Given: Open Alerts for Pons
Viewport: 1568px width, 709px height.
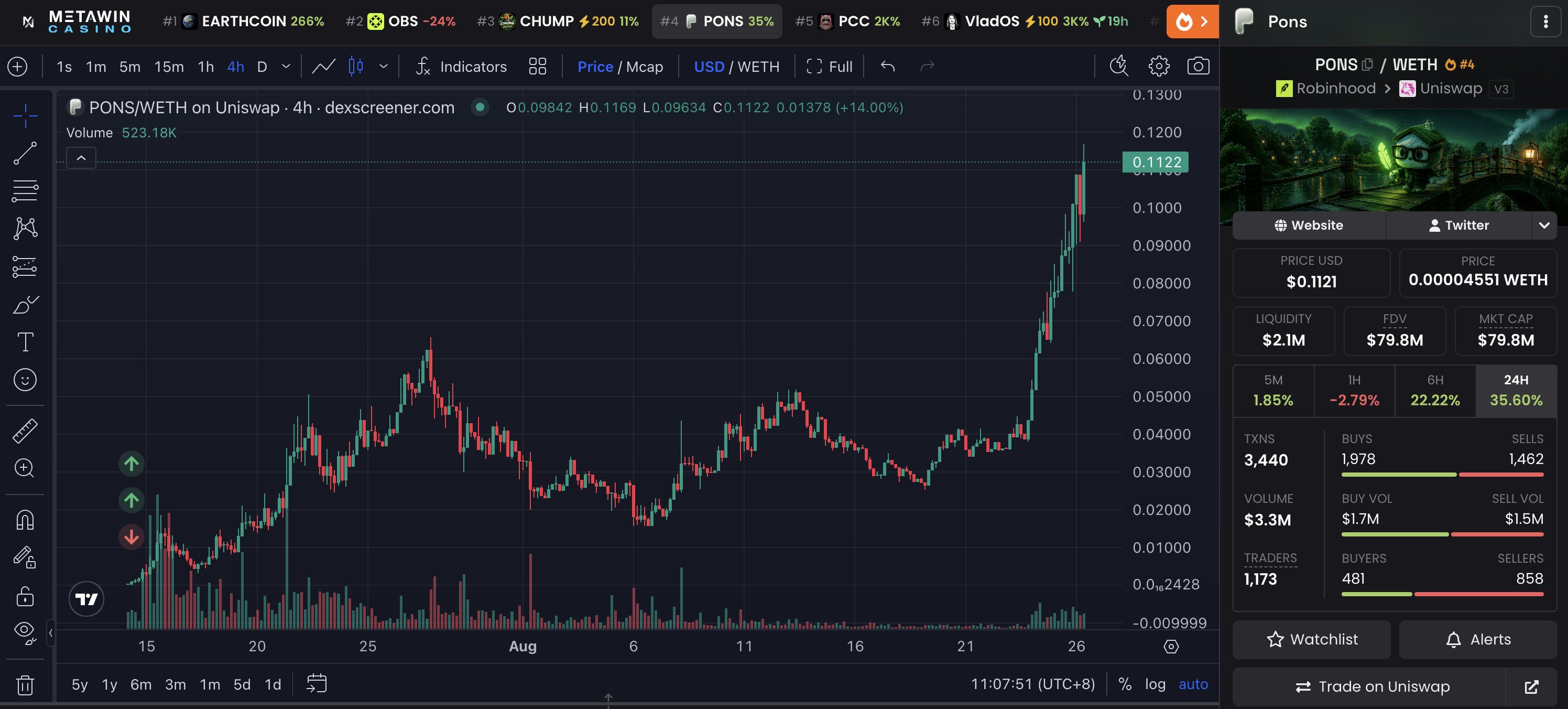Looking at the screenshot, I should [x=1477, y=639].
